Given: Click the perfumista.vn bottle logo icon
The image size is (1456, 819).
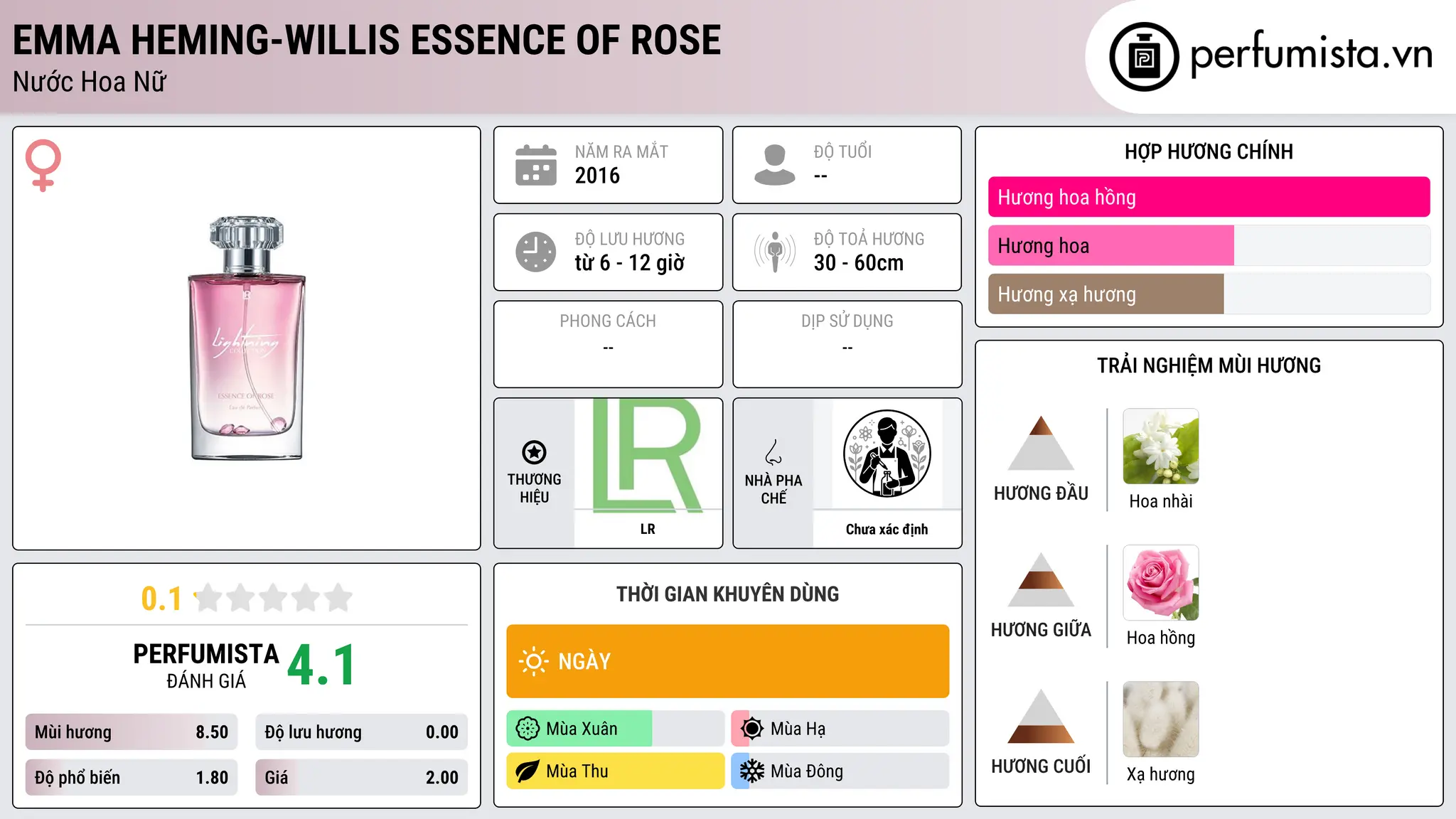Looking at the screenshot, I should pyautogui.click(x=1144, y=57).
